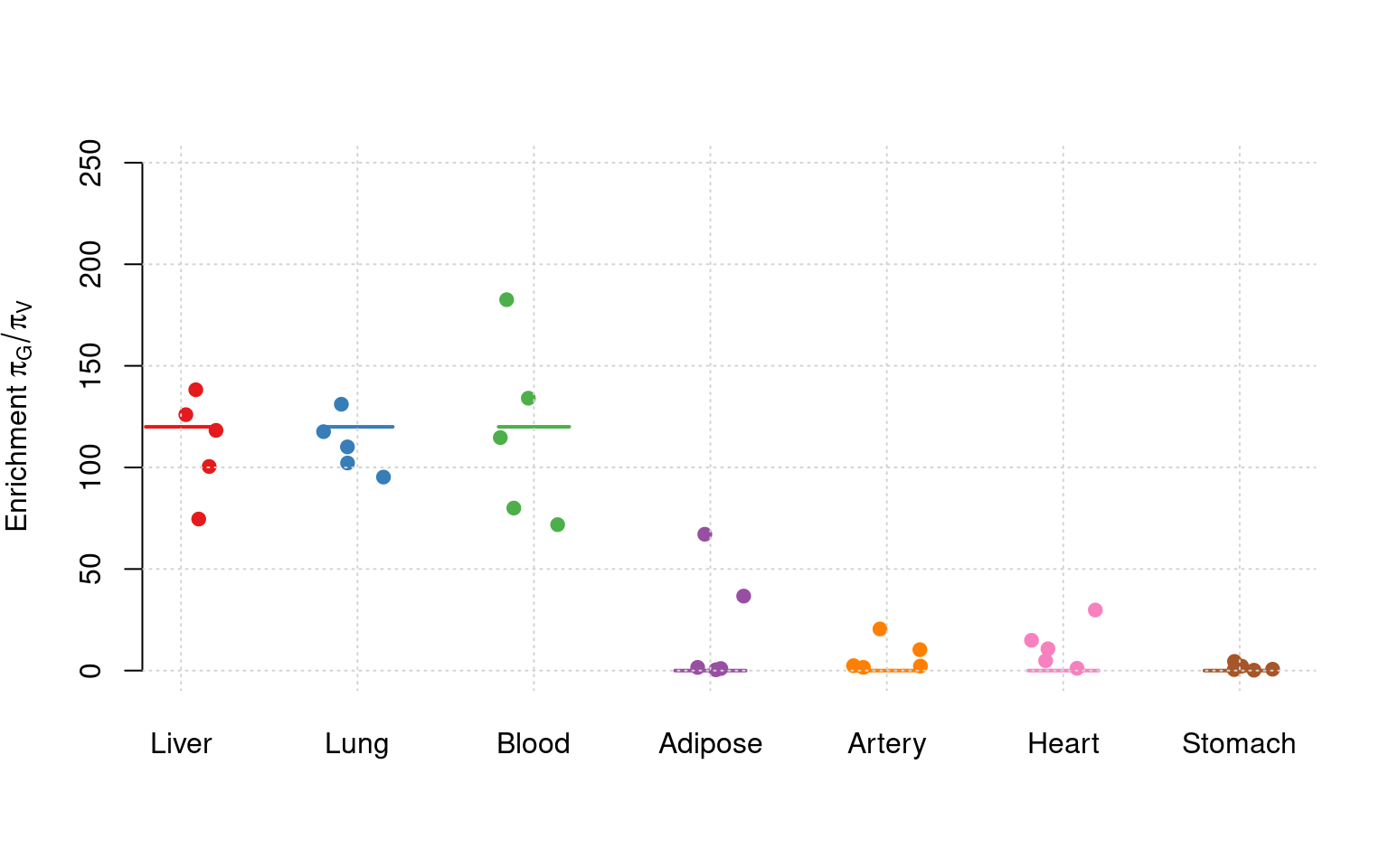This screenshot has height=868, width=1389.
Task: Pick the highest purple Adipose data point
Action: [704, 534]
